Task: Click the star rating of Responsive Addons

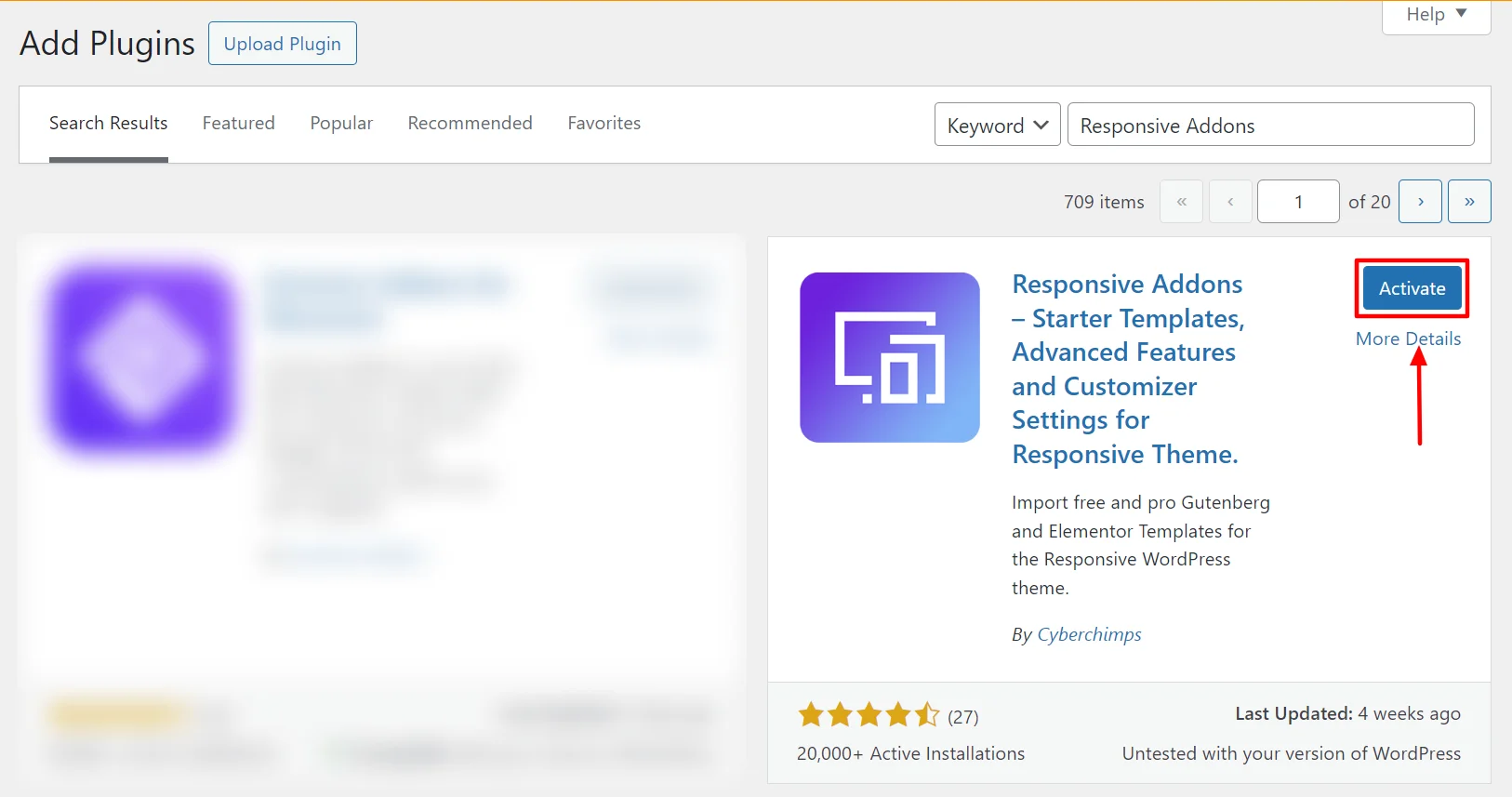Action: click(x=869, y=715)
